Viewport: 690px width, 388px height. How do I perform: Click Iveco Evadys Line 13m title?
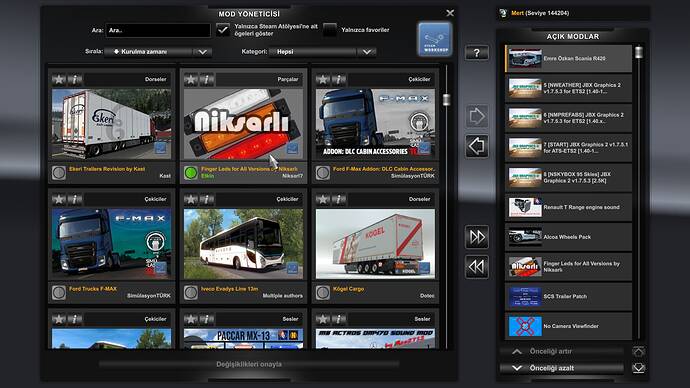[x=229, y=289]
